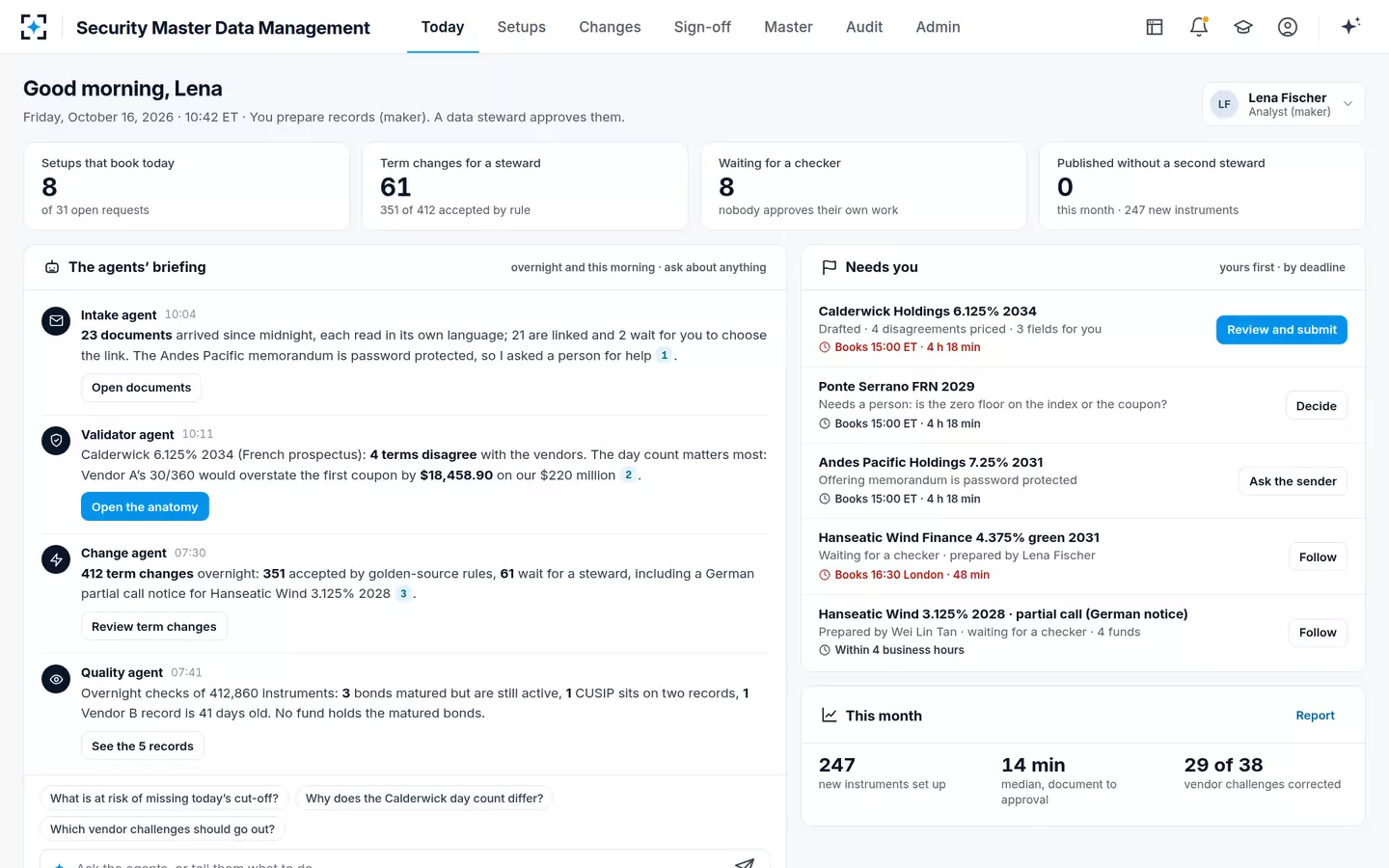This screenshot has height=868, width=1389.
Task: Select the Today tab
Action: (x=443, y=27)
